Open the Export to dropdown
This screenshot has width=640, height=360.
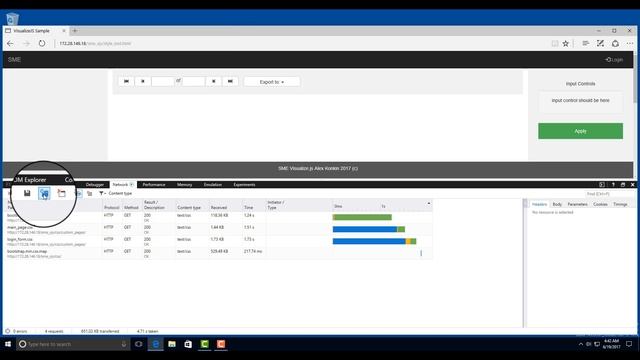(272, 82)
